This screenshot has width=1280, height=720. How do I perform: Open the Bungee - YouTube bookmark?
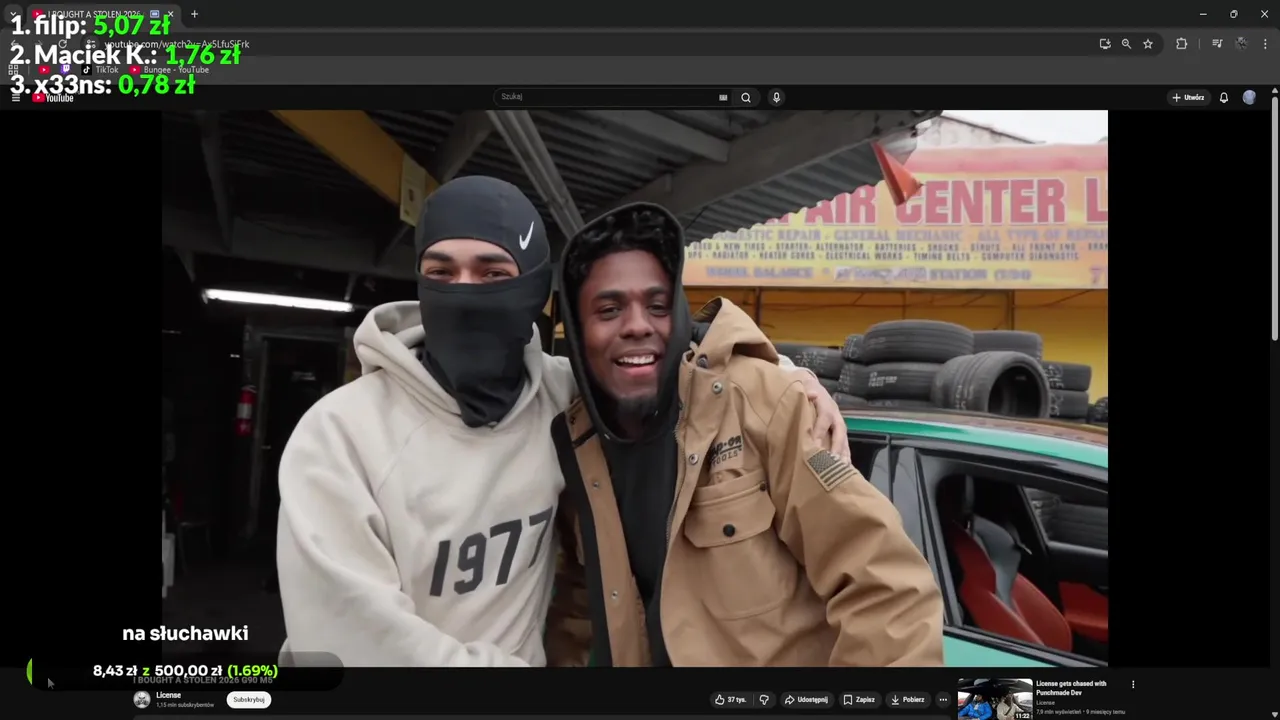coord(170,70)
